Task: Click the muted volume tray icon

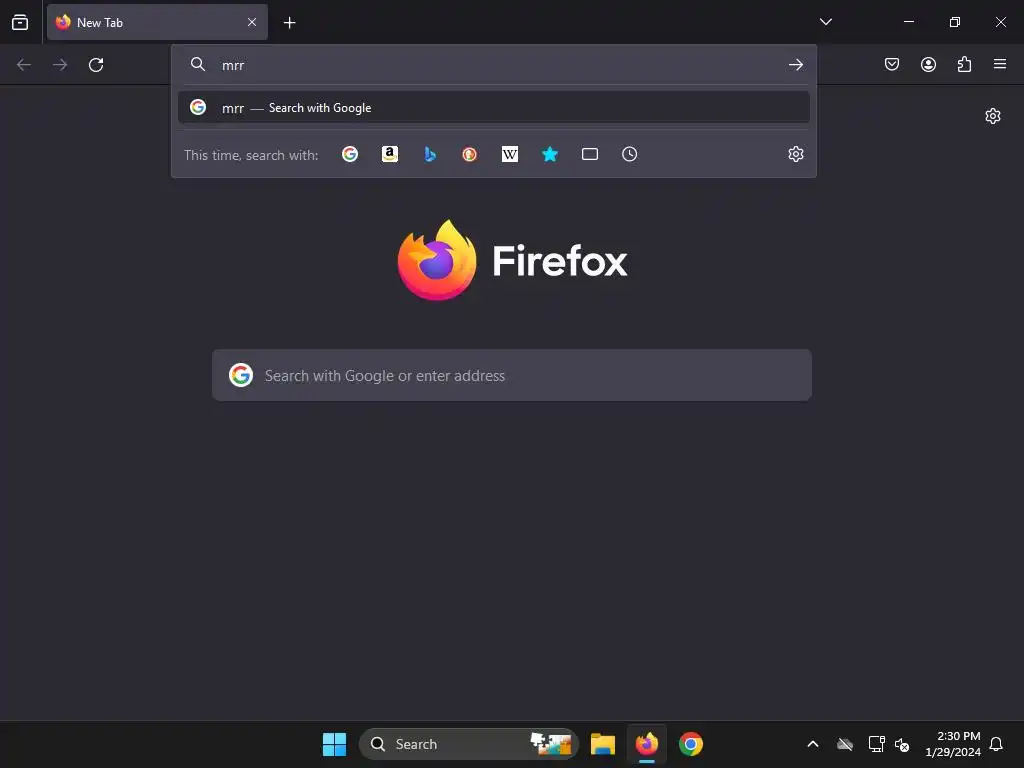Action: [x=903, y=744]
